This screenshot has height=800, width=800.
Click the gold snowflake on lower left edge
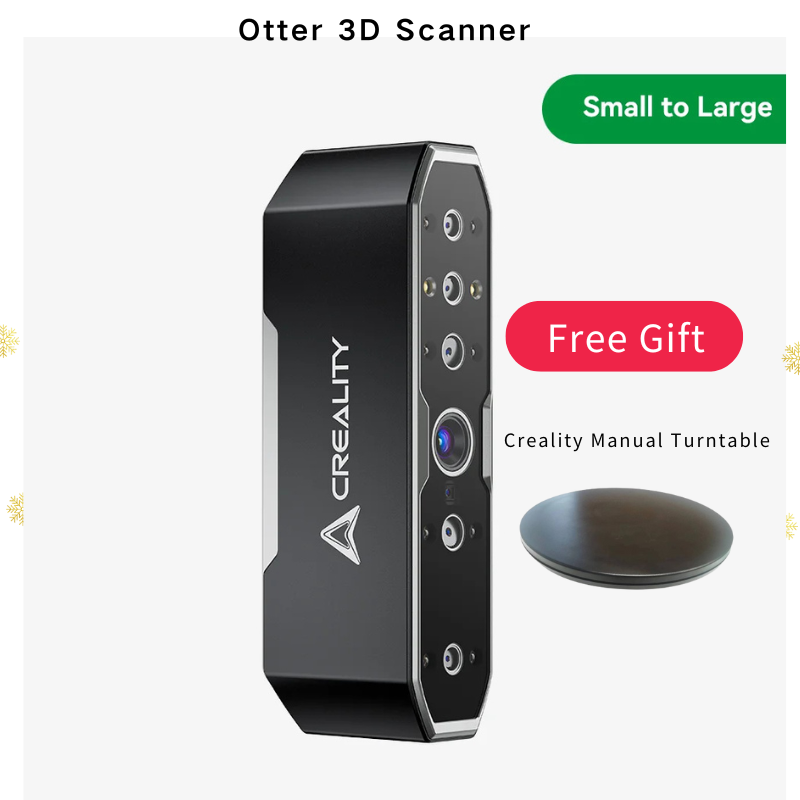click(x=15, y=509)
